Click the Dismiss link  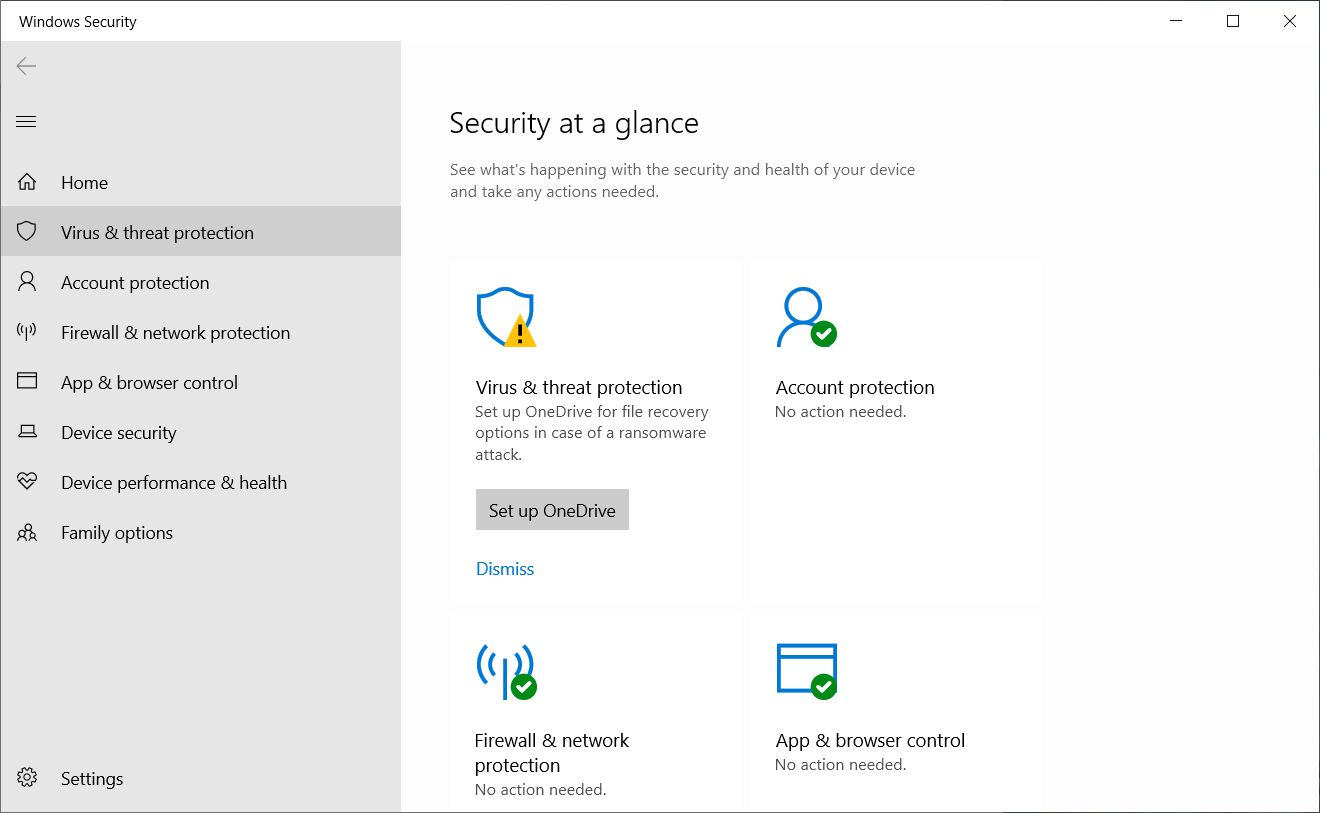point(505,568)
